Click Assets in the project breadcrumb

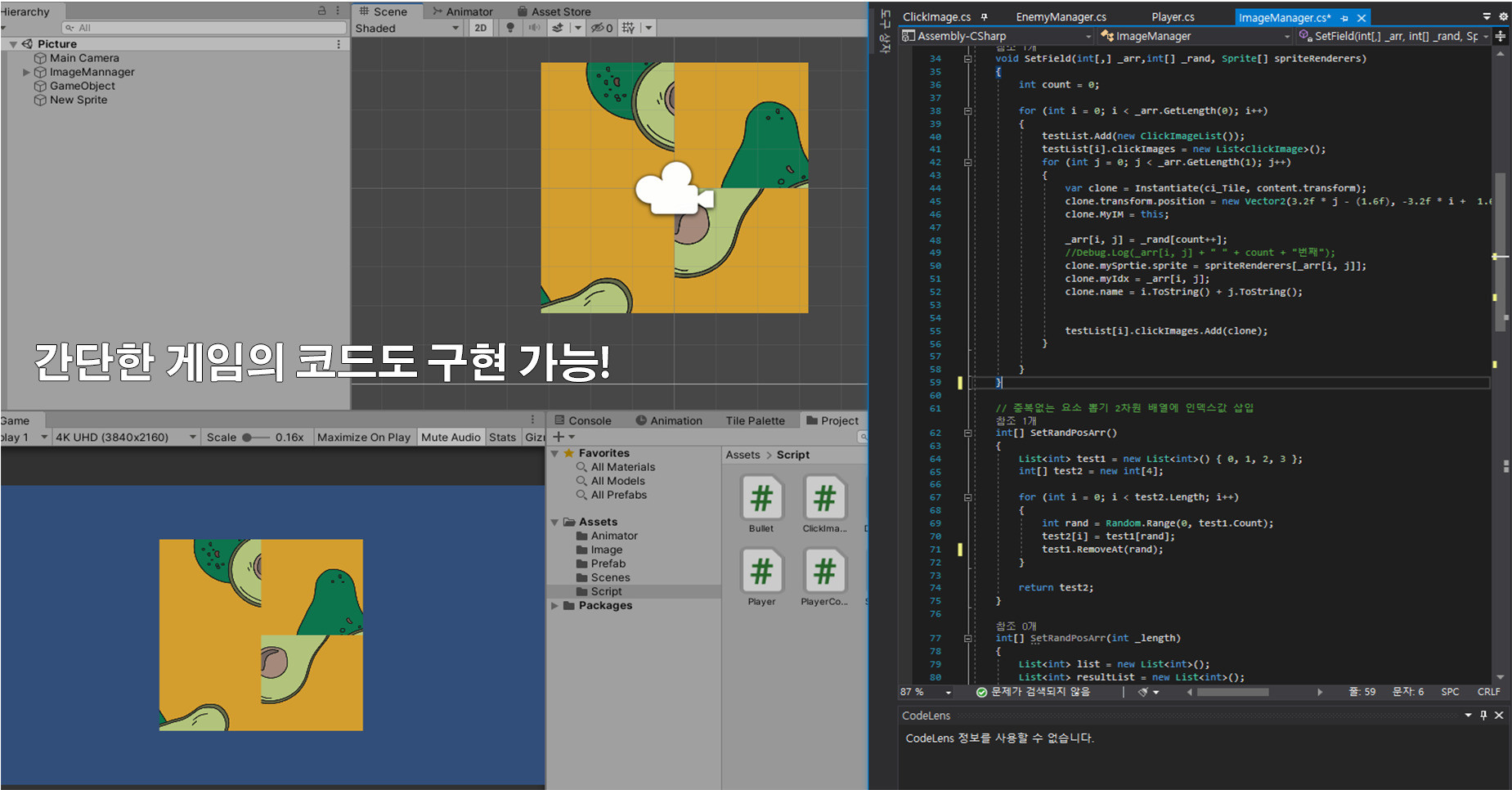(x=743, y=455)
